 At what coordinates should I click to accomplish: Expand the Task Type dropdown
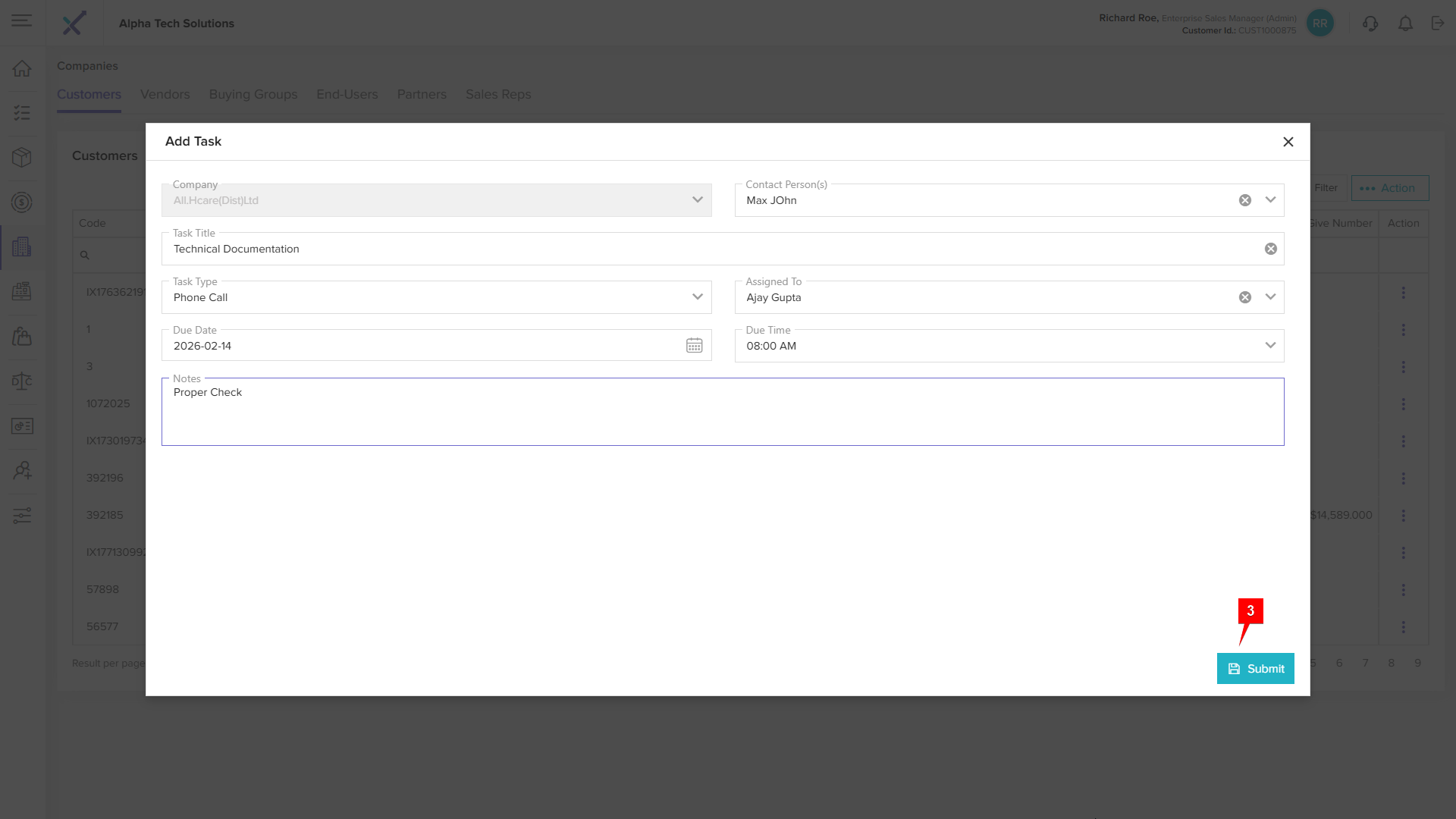pos(697,297)
